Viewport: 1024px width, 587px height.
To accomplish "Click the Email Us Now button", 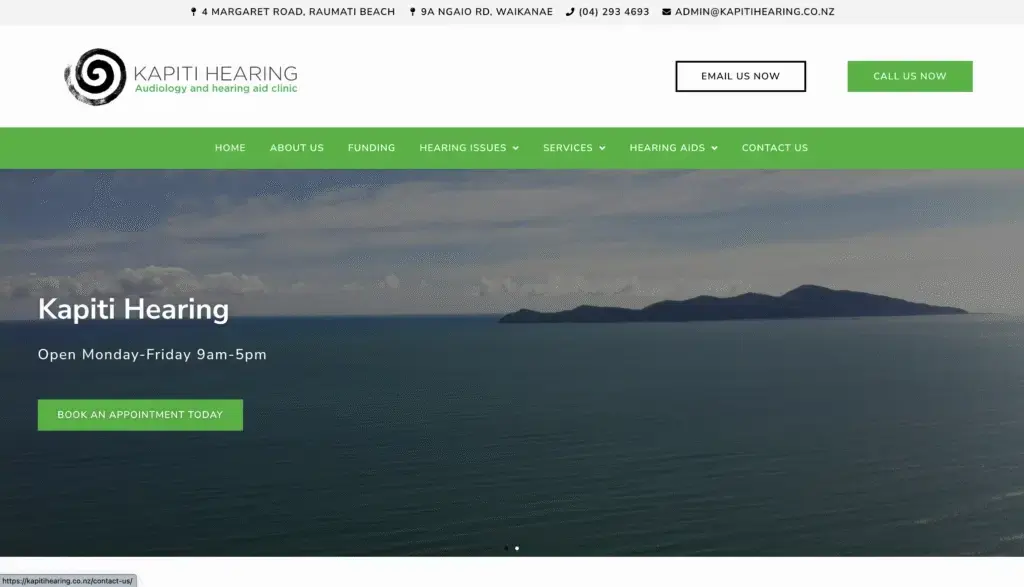I will pyautogui.click(x=740, y=76).
